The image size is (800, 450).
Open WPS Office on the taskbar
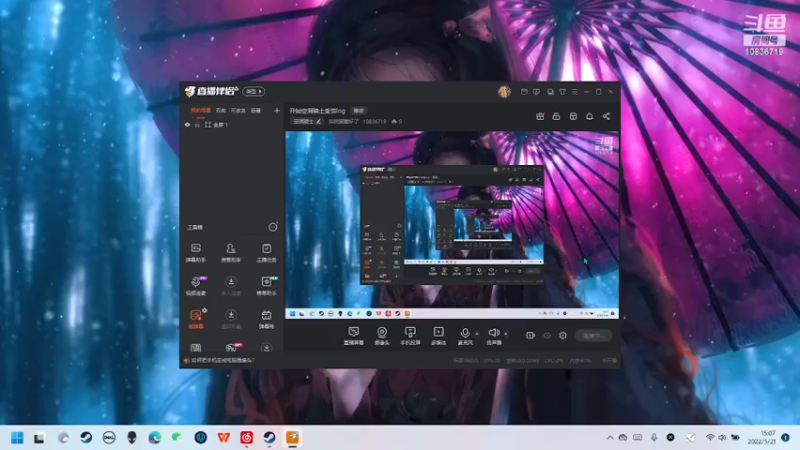(223, 438)
